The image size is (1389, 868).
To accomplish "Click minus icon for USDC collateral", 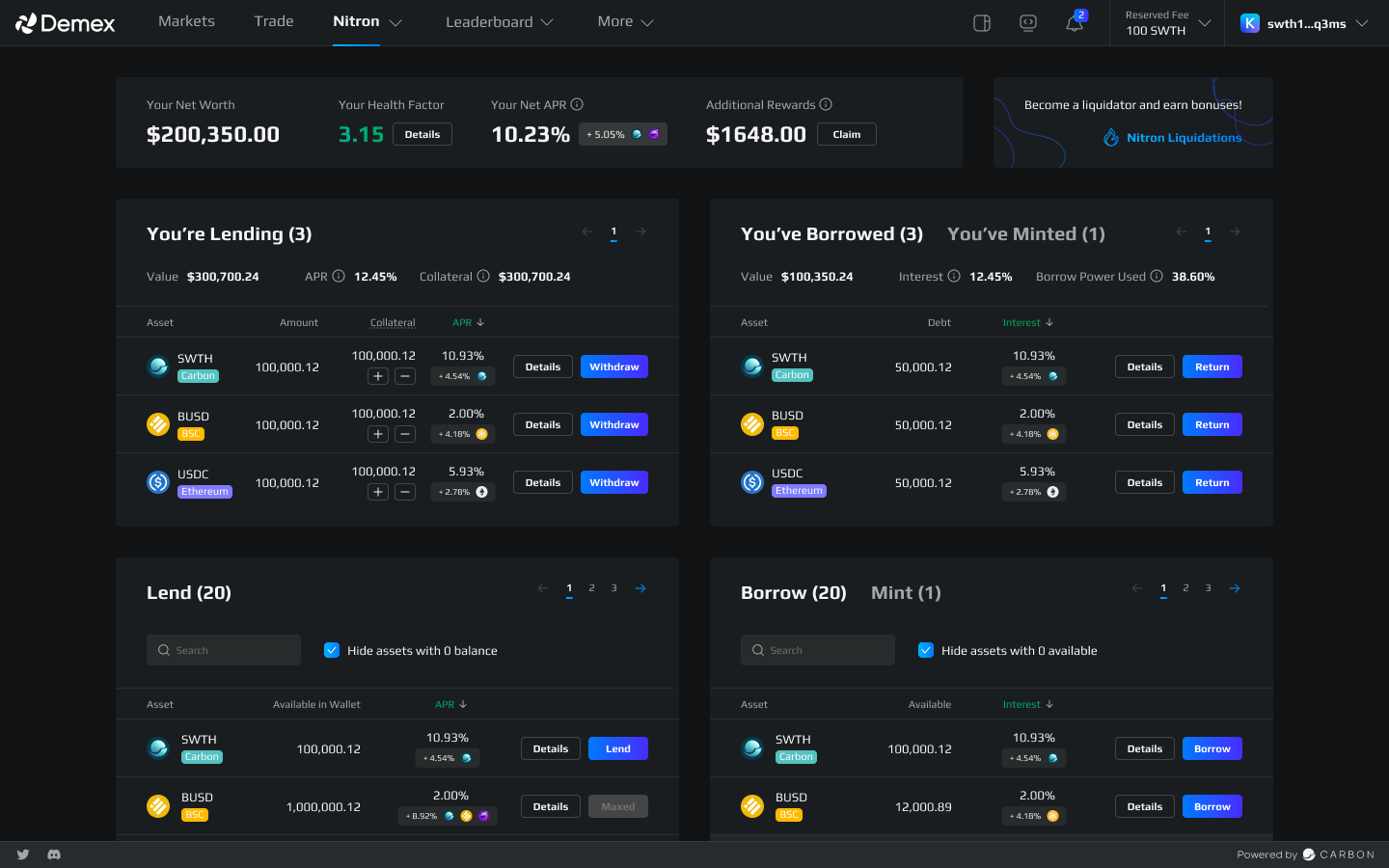I will pyautogui.click(x=406, y=492).
